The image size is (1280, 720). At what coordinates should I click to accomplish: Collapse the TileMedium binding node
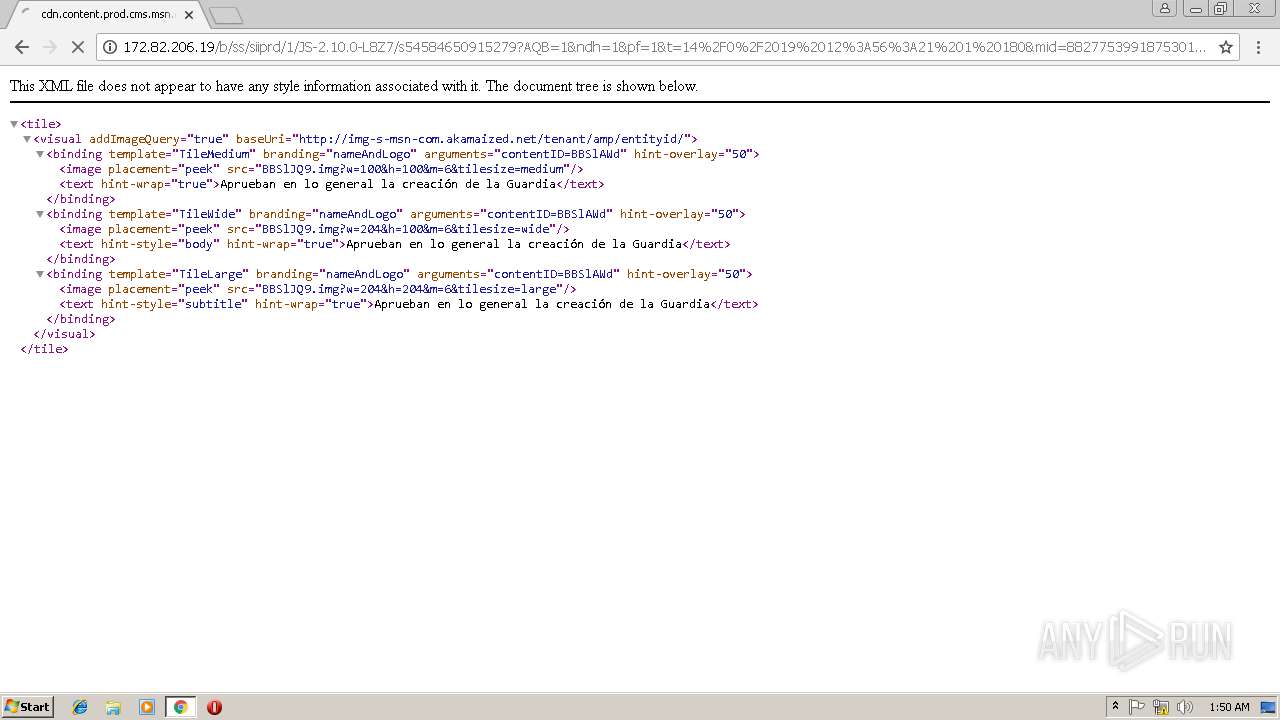click(x=40, y=154)
